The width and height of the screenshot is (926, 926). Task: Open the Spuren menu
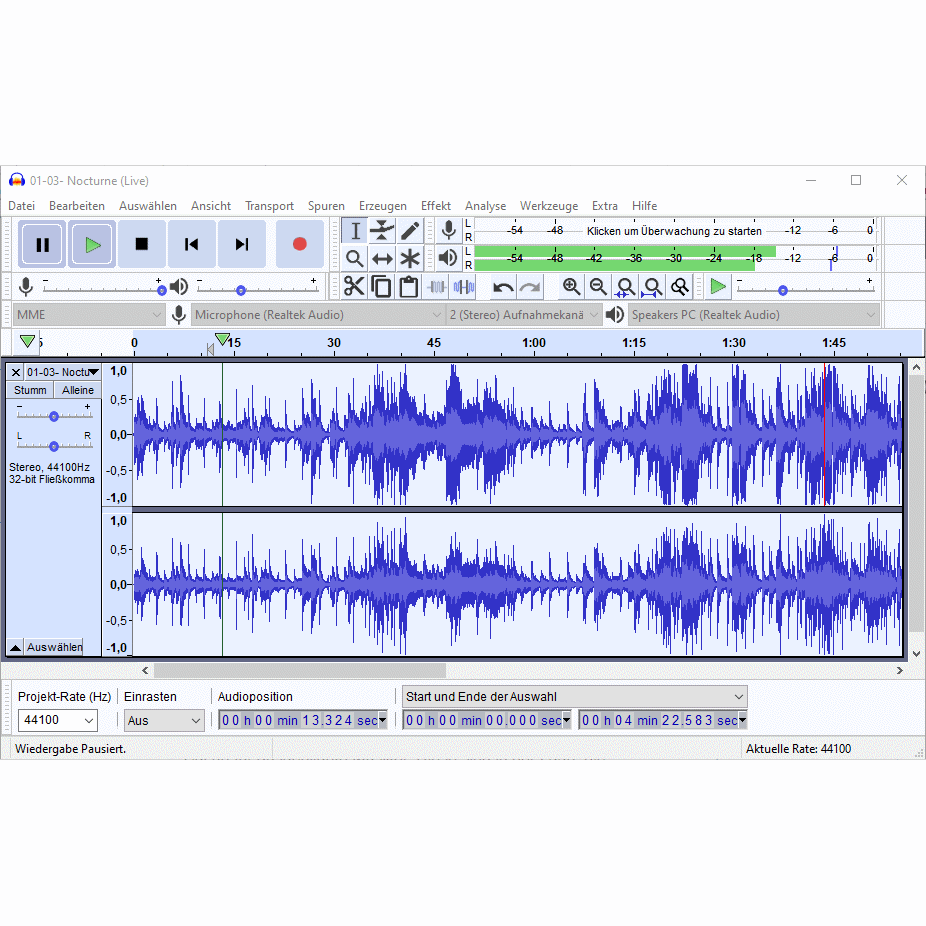326,206
